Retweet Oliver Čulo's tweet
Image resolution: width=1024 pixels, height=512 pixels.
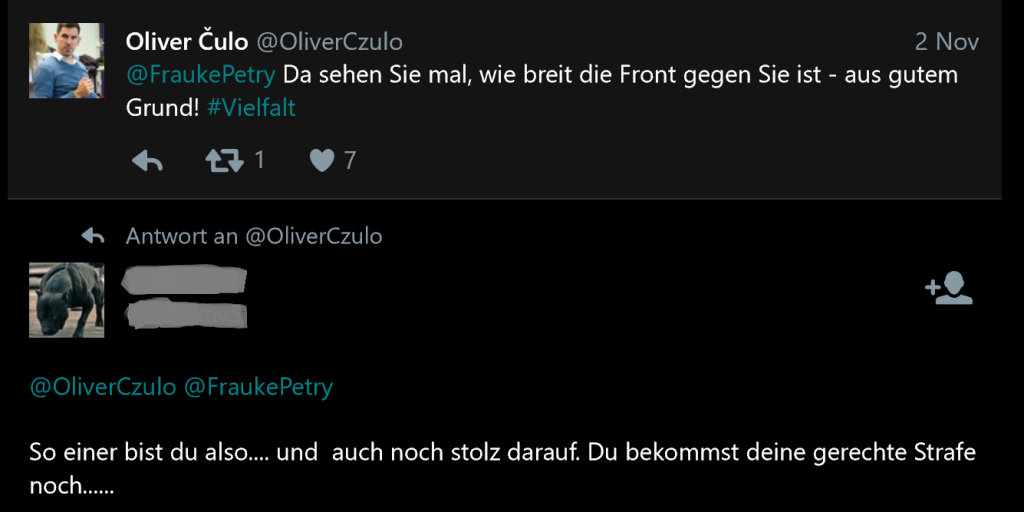point(224,160)
